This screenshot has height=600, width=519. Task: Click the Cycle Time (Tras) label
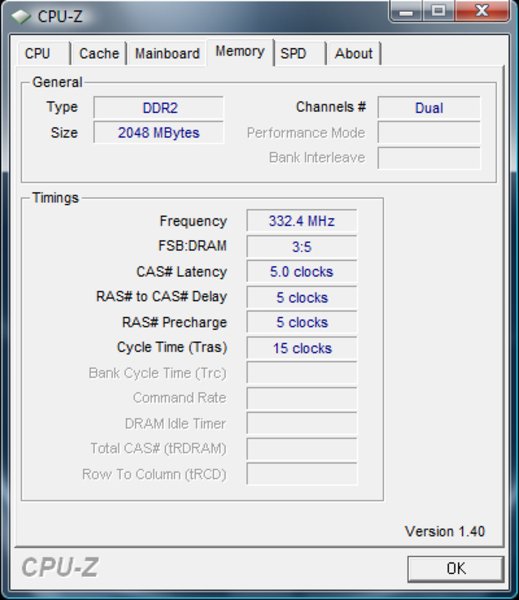172,347
